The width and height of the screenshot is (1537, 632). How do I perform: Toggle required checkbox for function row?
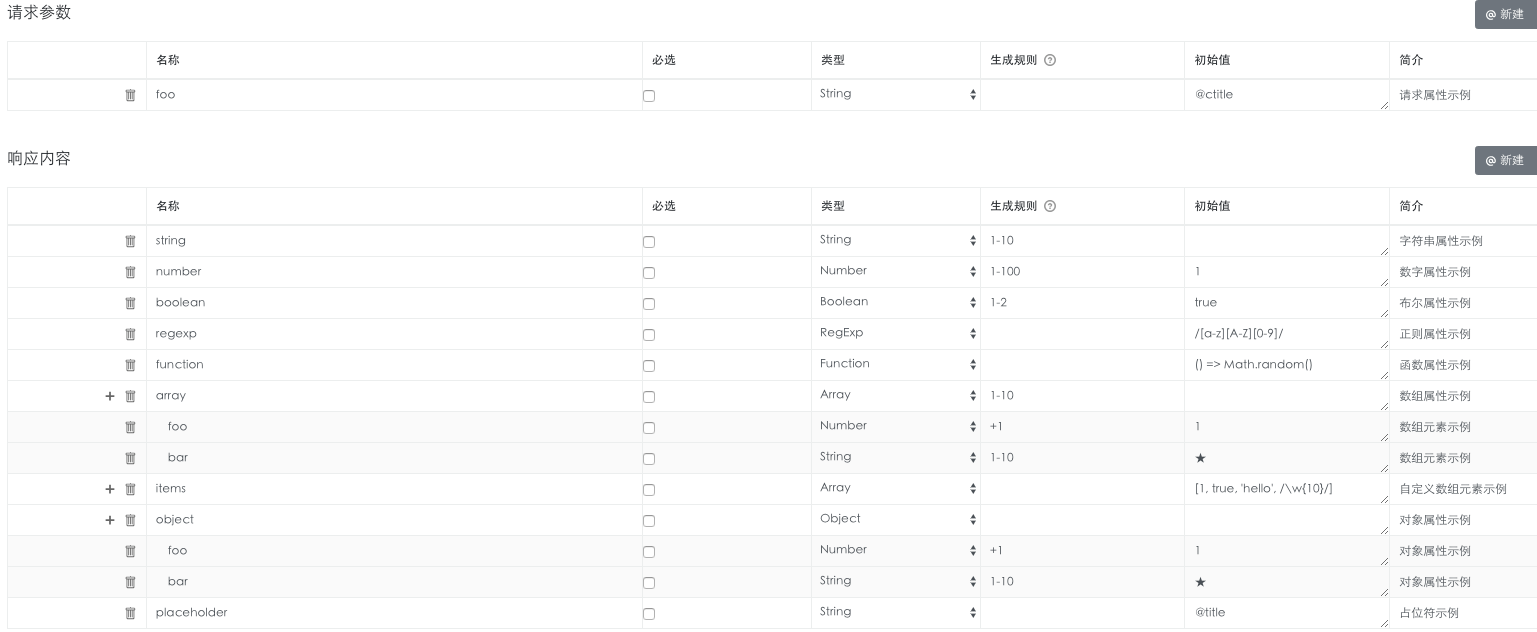(x=649, y=366)
